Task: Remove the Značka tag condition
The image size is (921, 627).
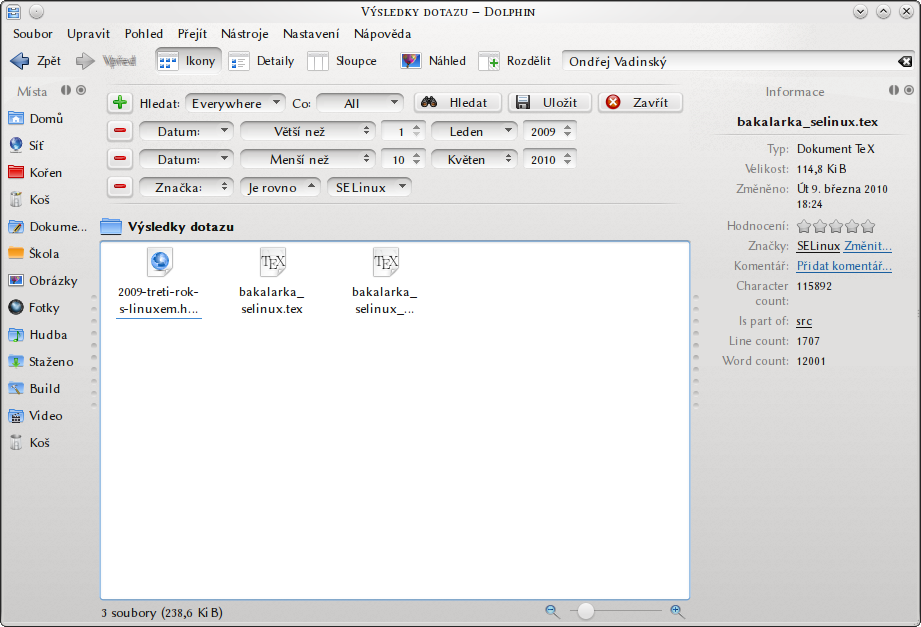Action: point(120,187)
